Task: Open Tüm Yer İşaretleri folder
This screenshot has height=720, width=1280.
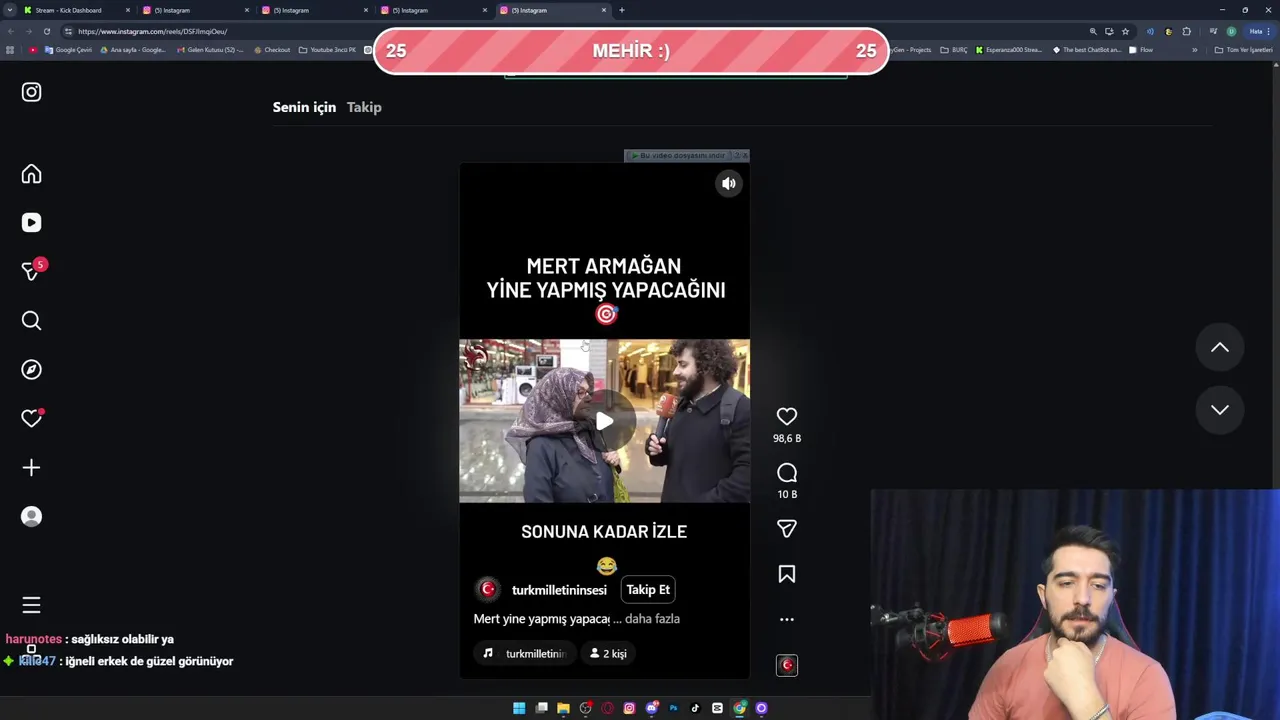Action: (1243, 50)
